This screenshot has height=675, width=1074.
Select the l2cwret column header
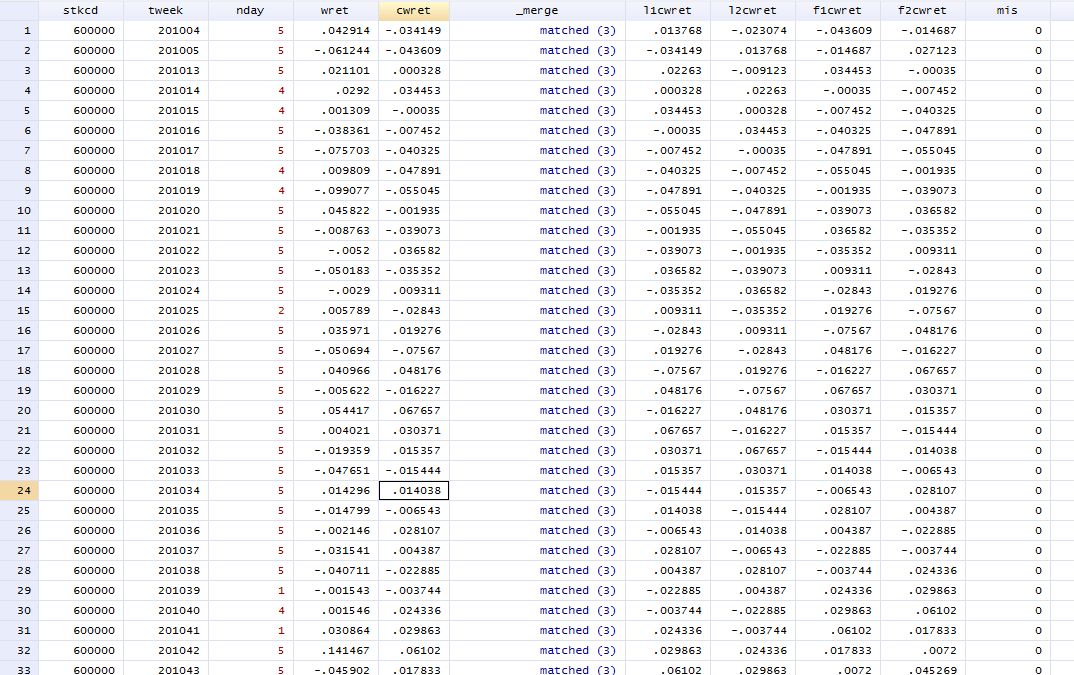point(753,11)
